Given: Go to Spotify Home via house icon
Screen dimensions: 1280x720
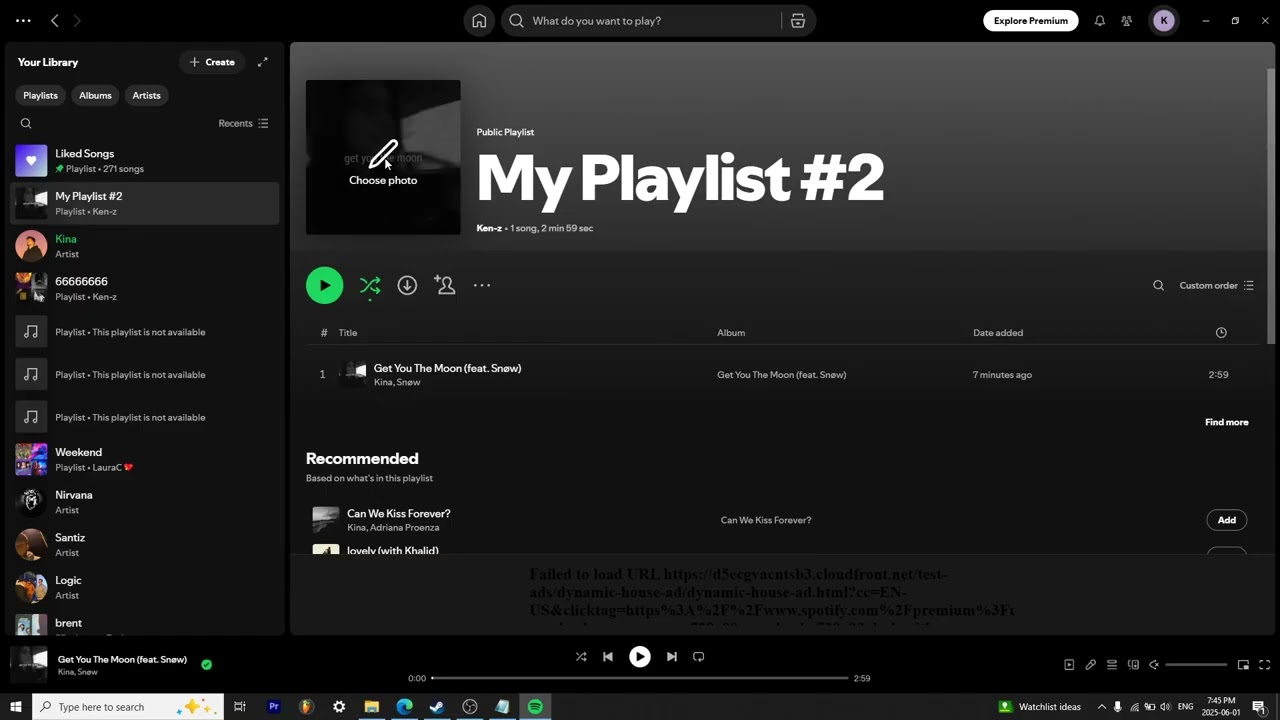Looking at the screenshot, I should 479,21.
